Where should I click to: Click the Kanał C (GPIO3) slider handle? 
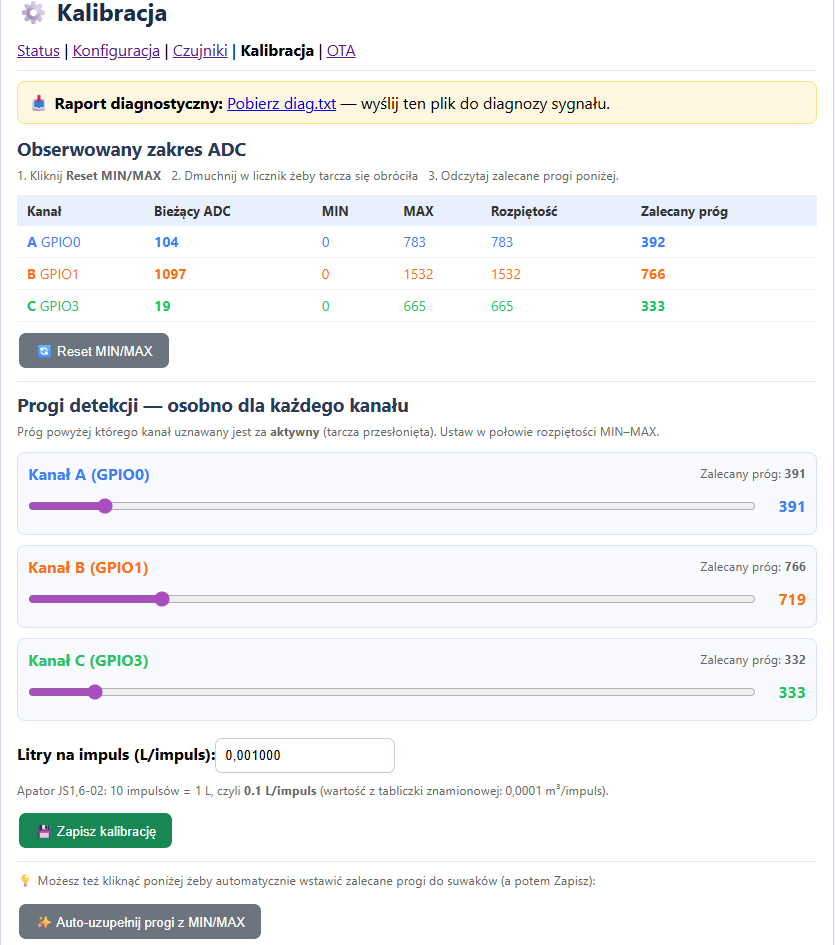(x=95, y=692)
